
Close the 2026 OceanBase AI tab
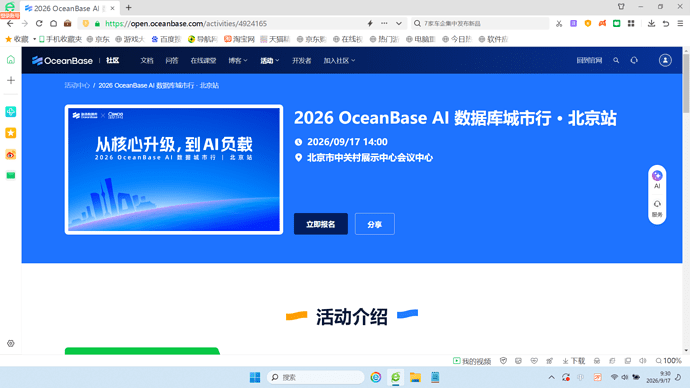click(112, 8)
